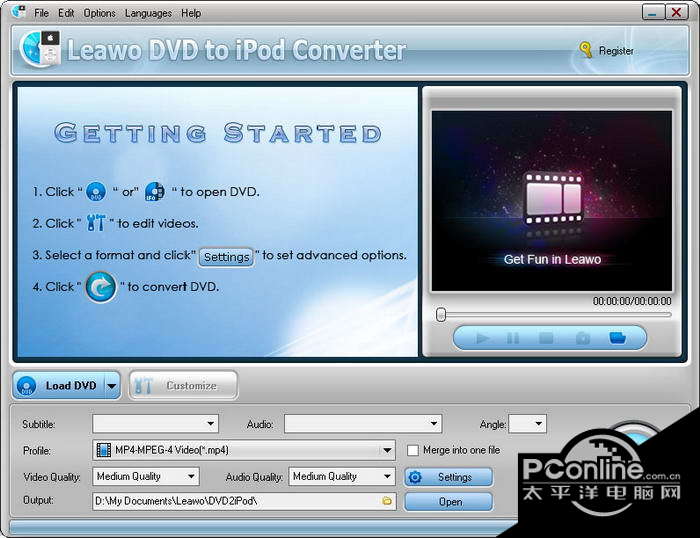Click the Play button in the preview player
This screenshot has width=700, height=538.
pyautogui.click(x=483, y=338)
